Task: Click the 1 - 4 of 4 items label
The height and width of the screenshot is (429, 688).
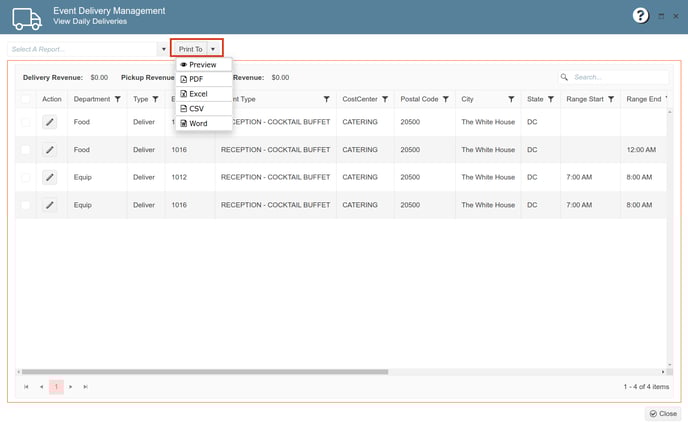Action: click(x=646, y=387)
